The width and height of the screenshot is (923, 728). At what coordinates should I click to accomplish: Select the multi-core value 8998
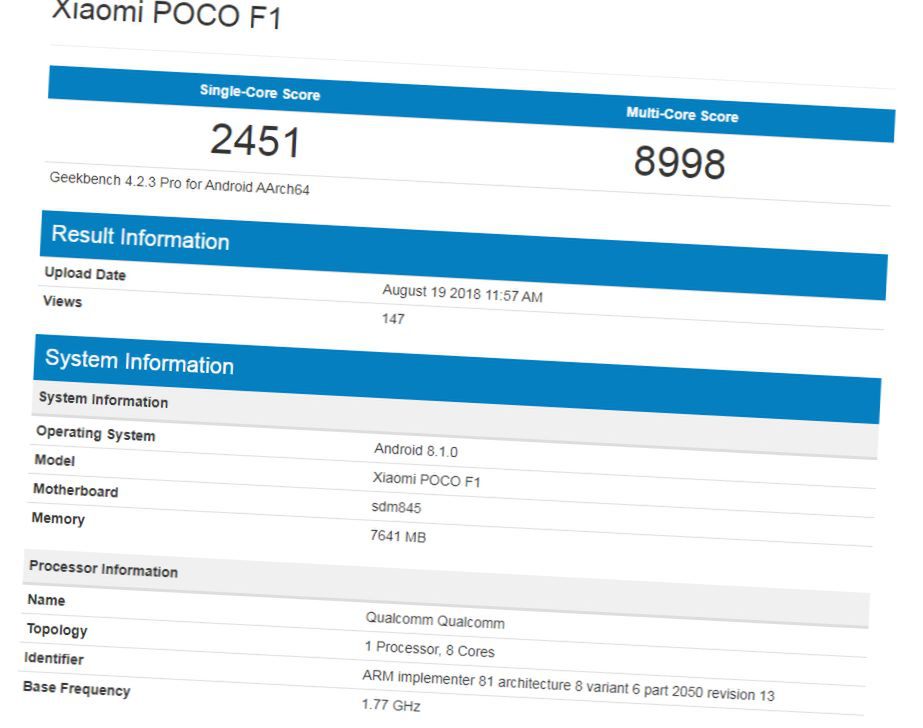679,162
